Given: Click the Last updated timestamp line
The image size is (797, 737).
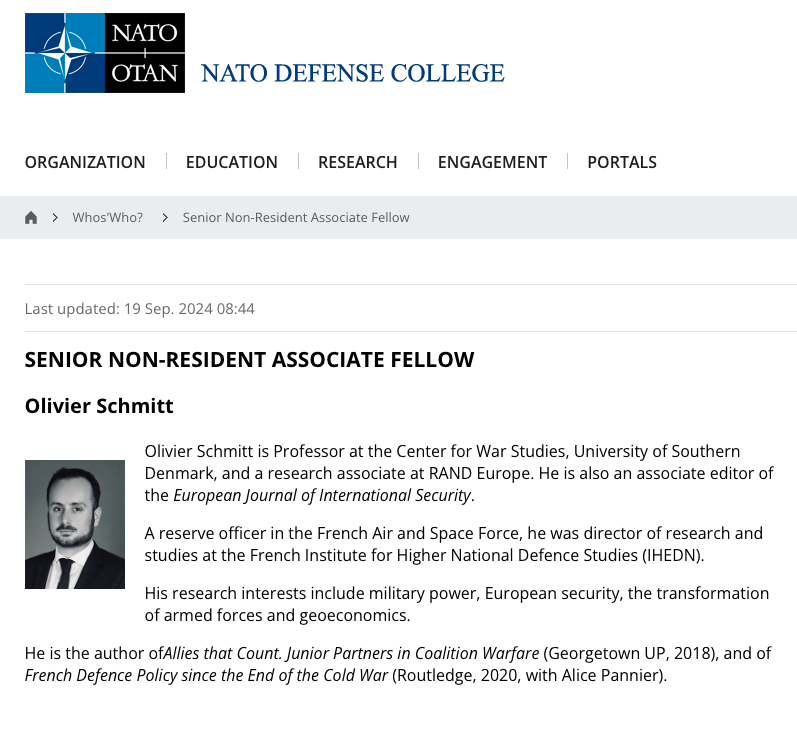Looking at the screenshot, I should [140, 309].
